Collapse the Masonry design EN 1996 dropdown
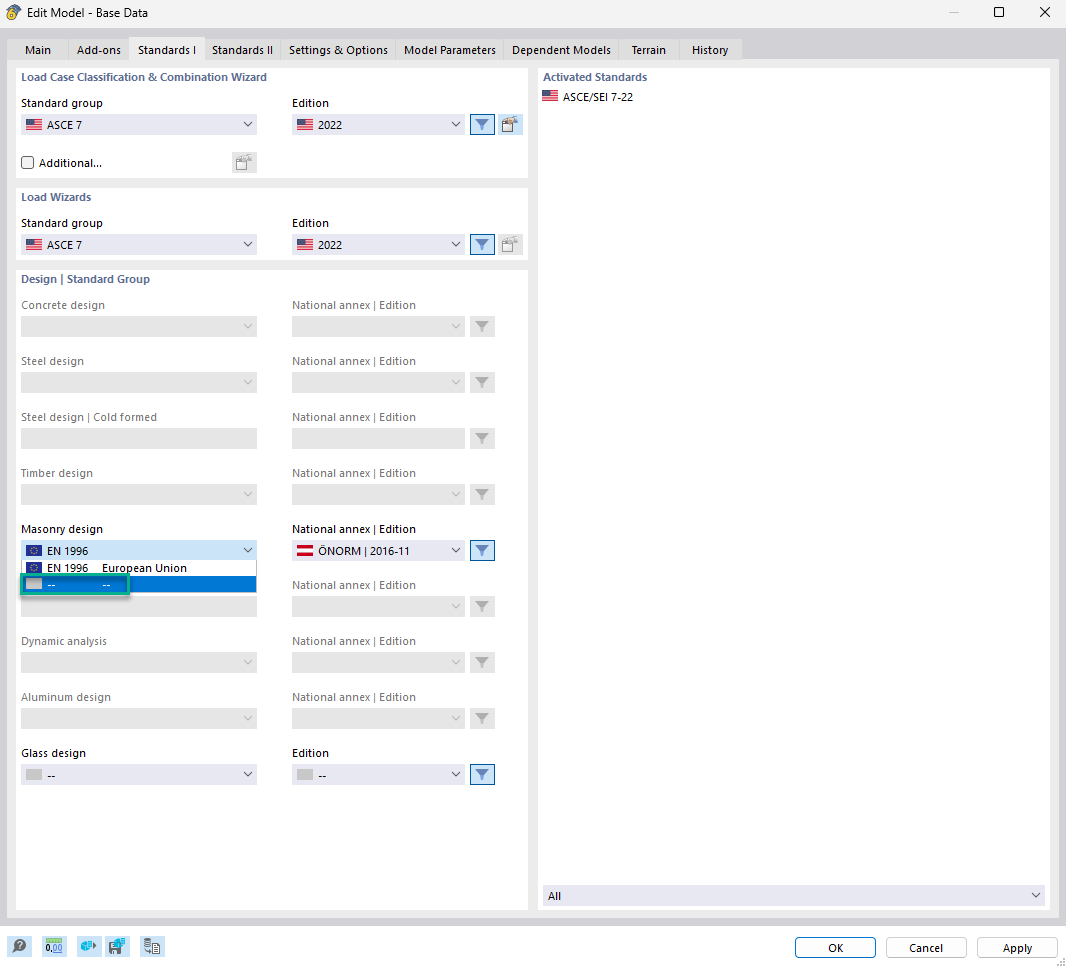Screen dimensions: 1066x966 [x=139, y=551]
